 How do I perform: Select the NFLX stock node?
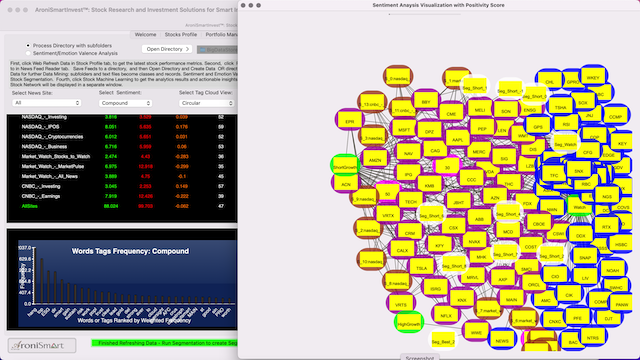[x=446, y=316]
